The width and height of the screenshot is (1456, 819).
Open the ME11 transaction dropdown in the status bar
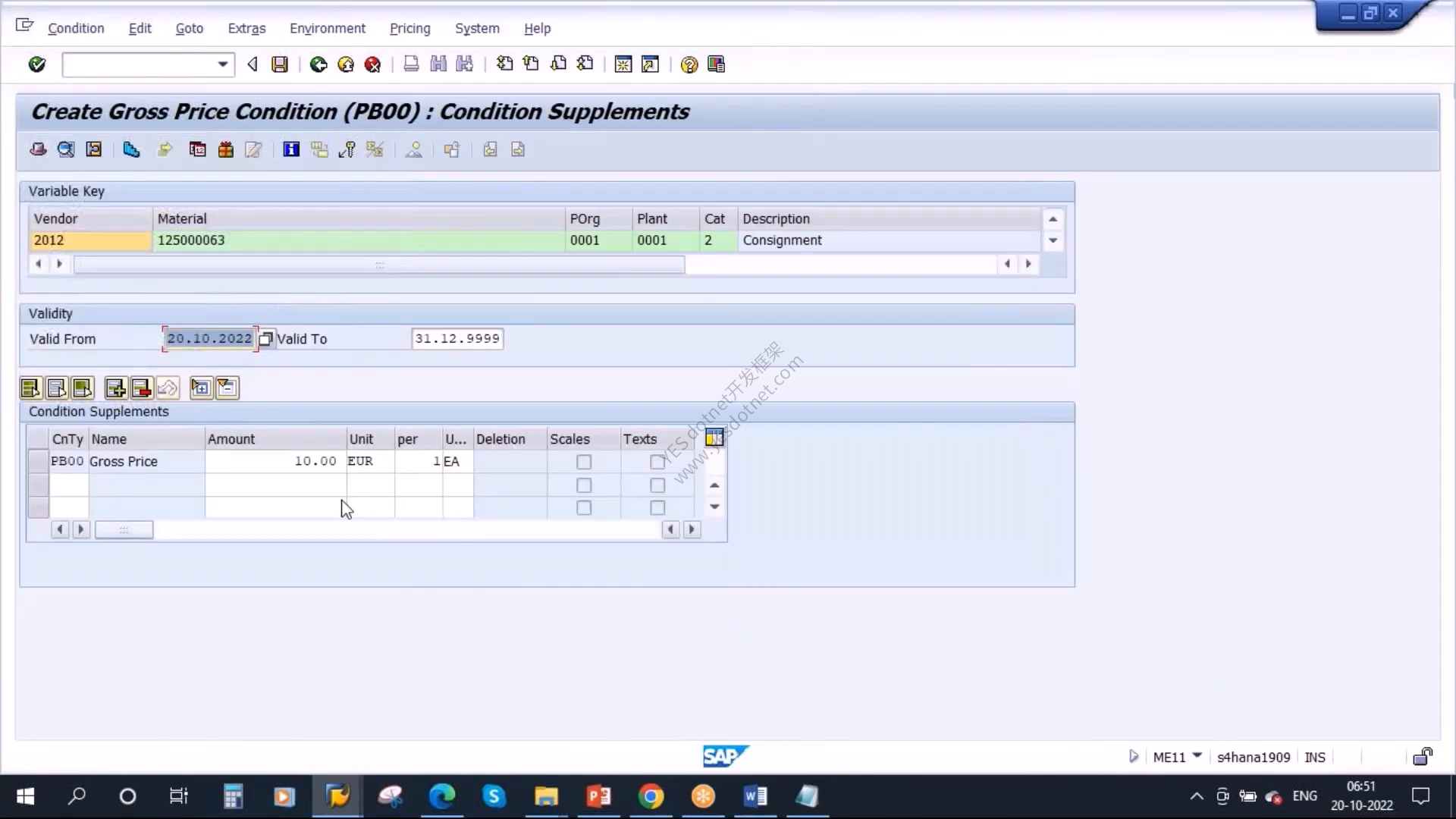1197,756
